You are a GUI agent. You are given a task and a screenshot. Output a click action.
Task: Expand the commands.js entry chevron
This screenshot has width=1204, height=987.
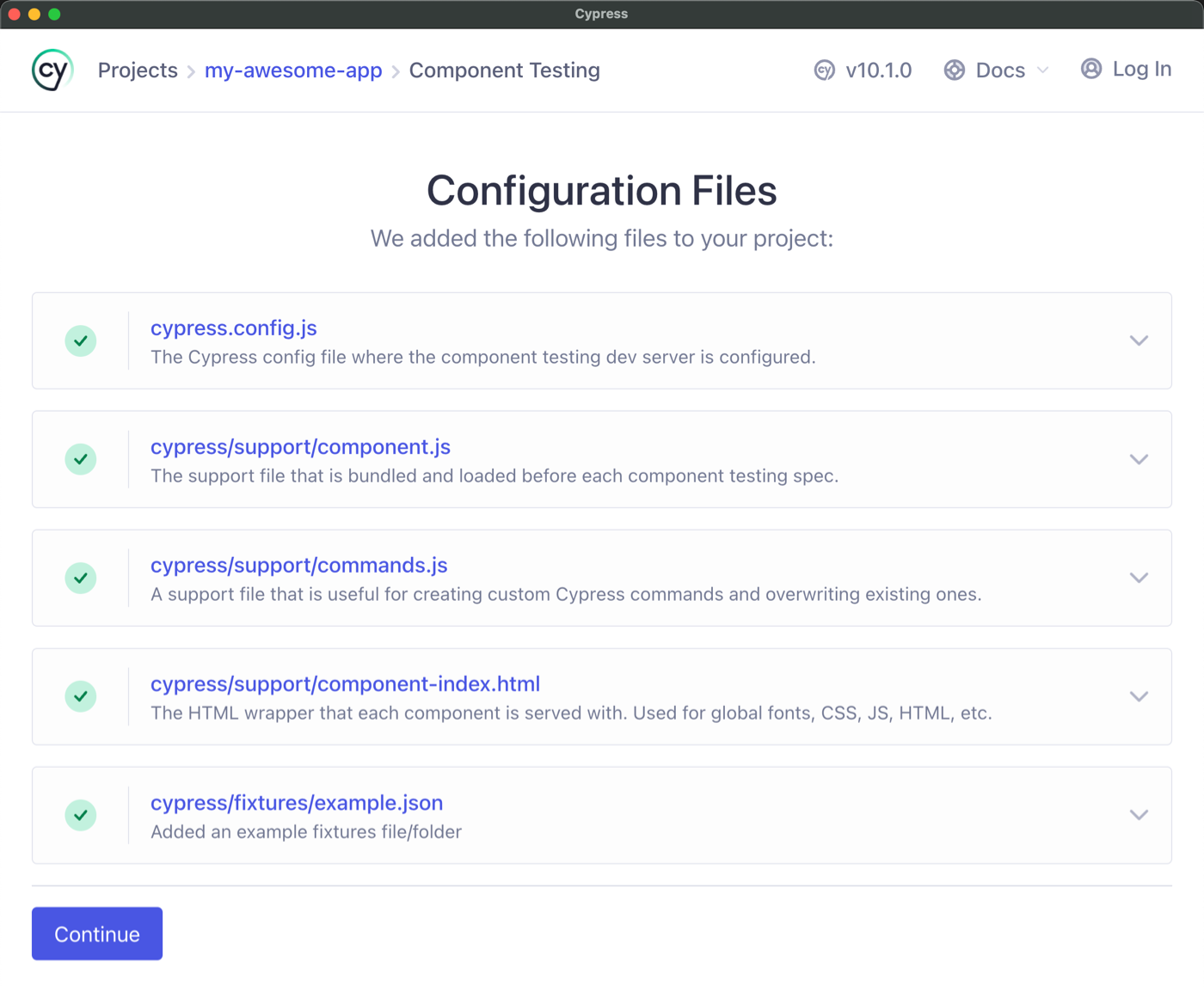pos(1139,578)
